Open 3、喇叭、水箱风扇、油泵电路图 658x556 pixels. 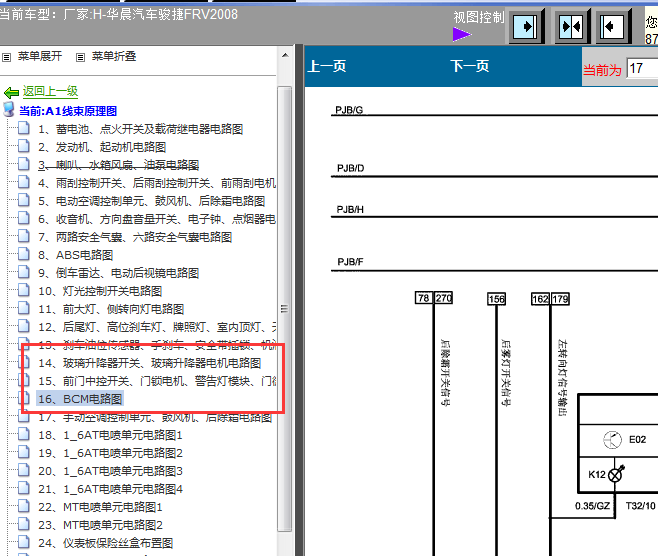pos(118,165)
